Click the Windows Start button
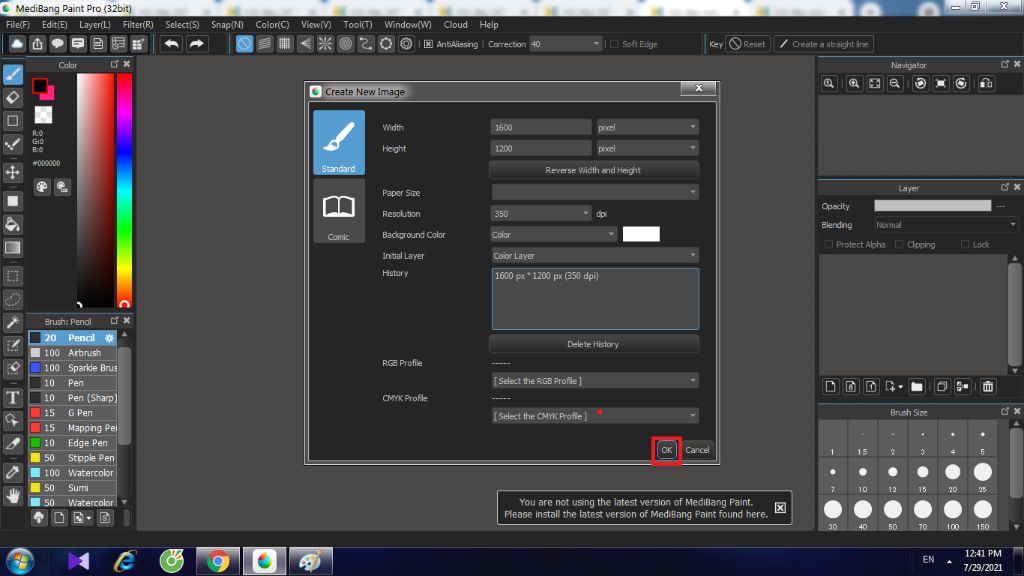The width and height of the screenshot is (1024, 576). click(x=20, y=562)
